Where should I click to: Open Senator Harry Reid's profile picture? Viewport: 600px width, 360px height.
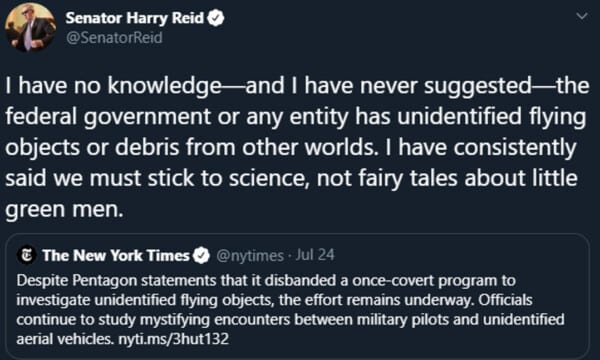(30, 27)
